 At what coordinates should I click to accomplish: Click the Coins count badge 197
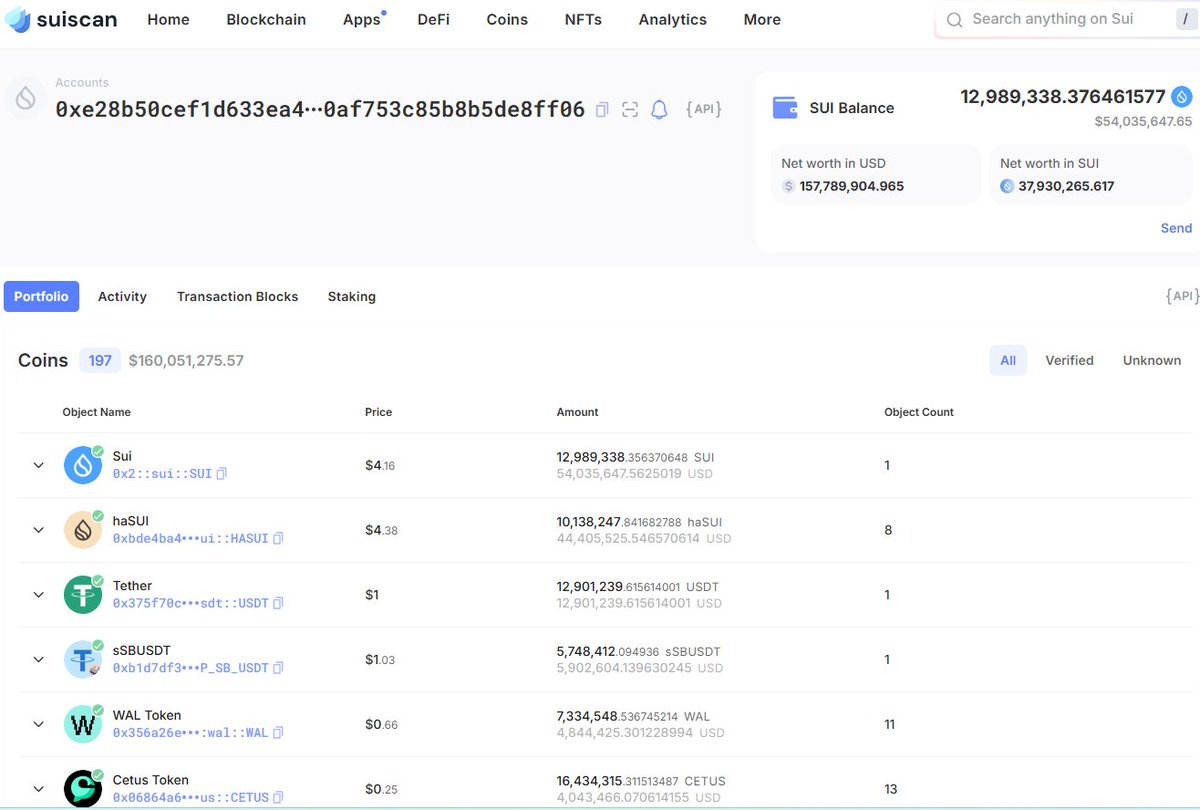click(100, 360)
